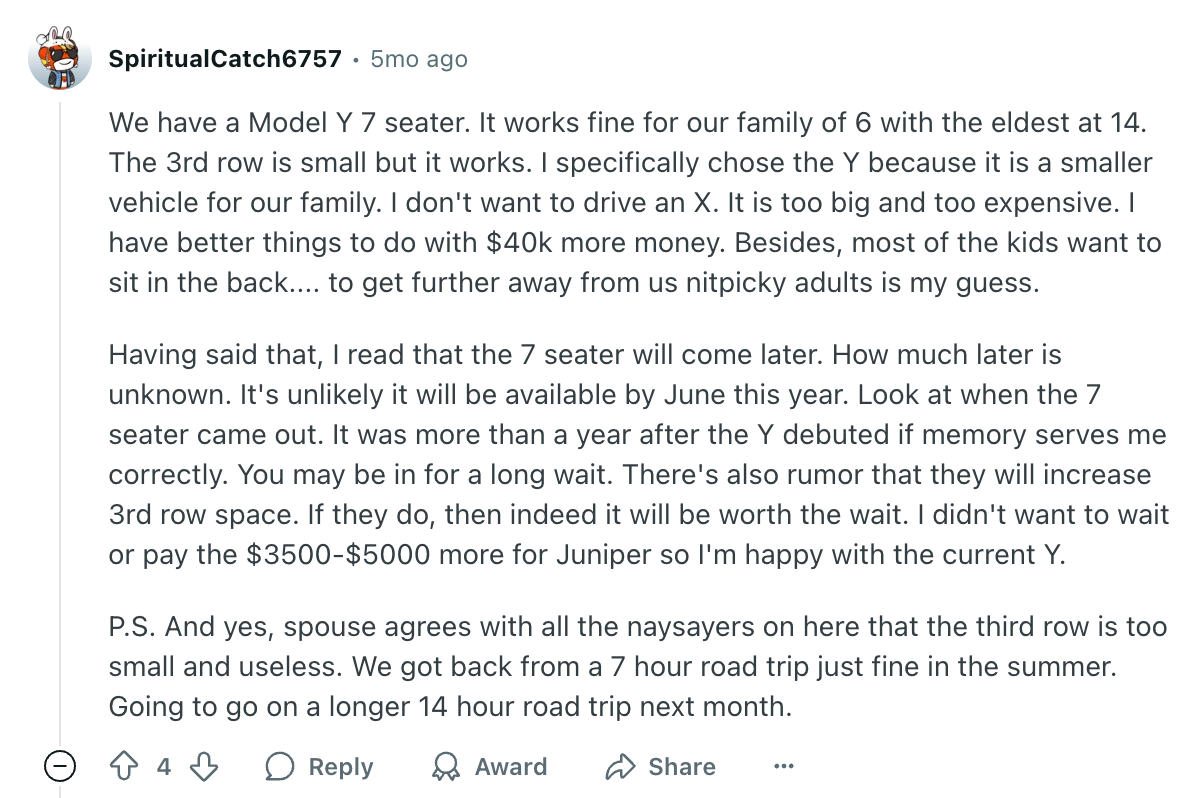
Task: Open SpiritualCatch6757's avatar image
Action: coord(61,59)
